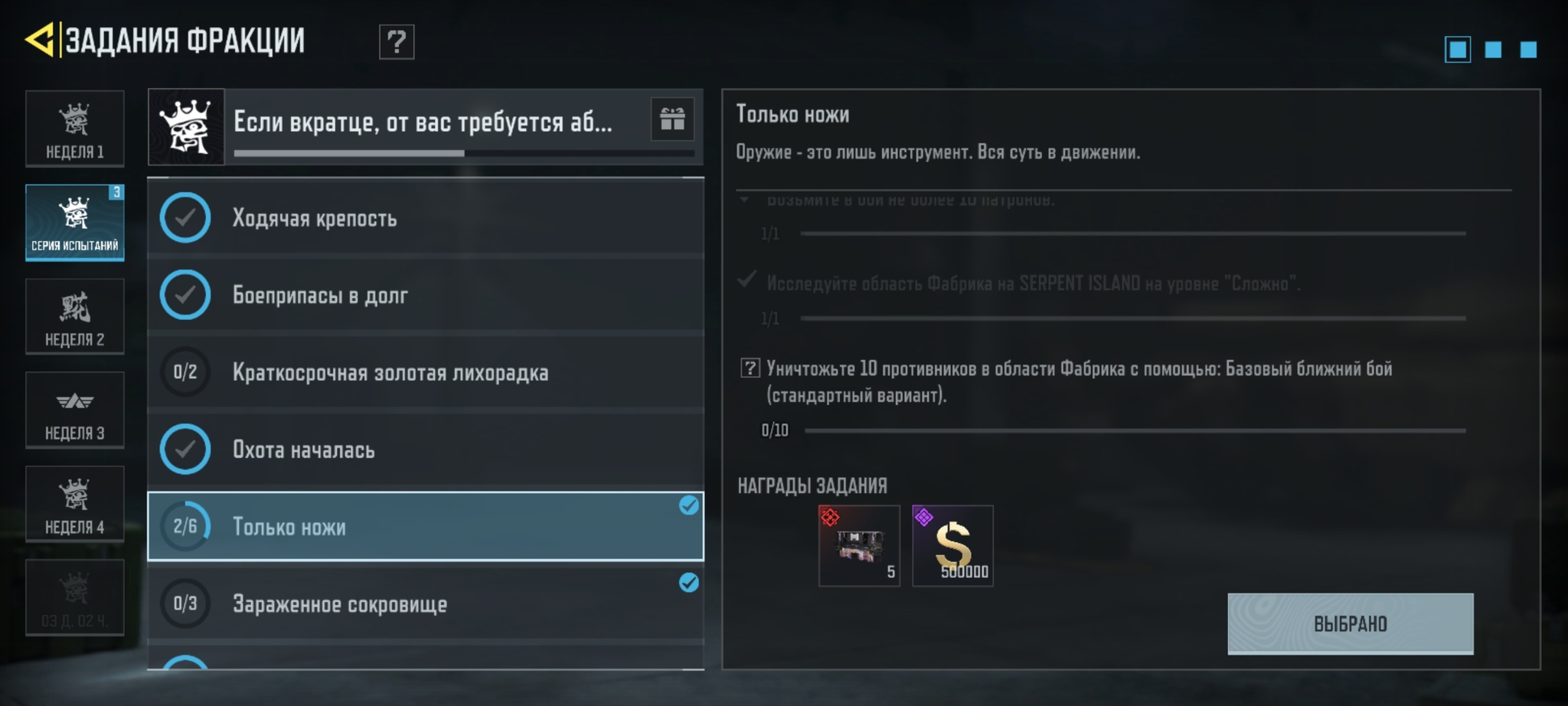Open the Боеприпасы в долг mission

tap(426, 295)
